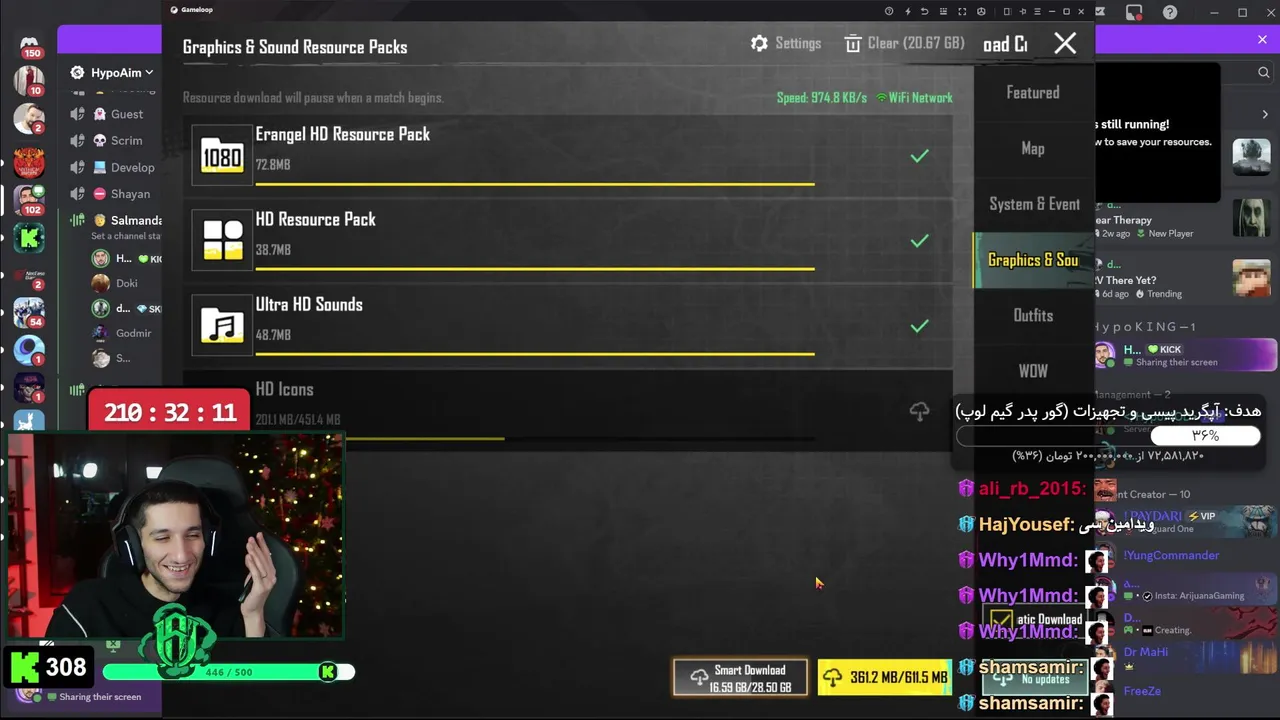Toggle Gameloop side panel icon
Viewport: 1280px width, 720px height.
1007,12
